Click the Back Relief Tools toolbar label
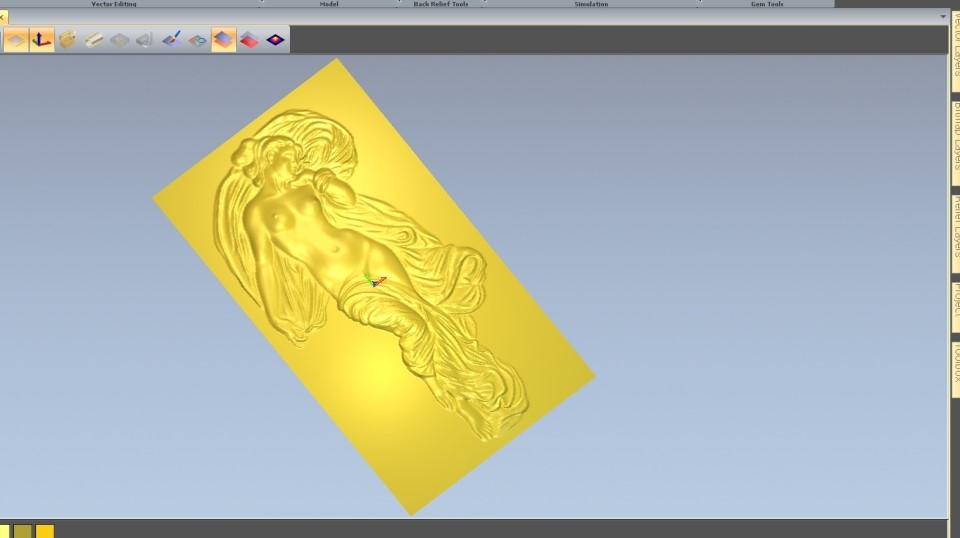The width and height of the screenshot is (960, 538). (441, 4)
